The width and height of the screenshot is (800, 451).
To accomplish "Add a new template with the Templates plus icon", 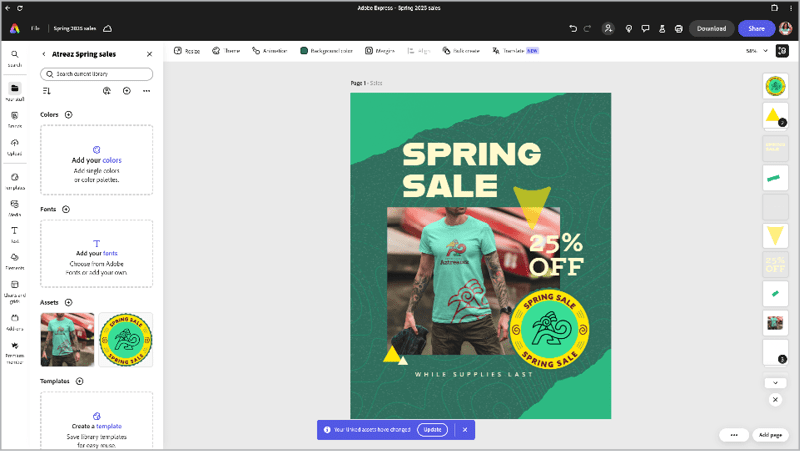I will pyautogui.click(x=80, y=381).
